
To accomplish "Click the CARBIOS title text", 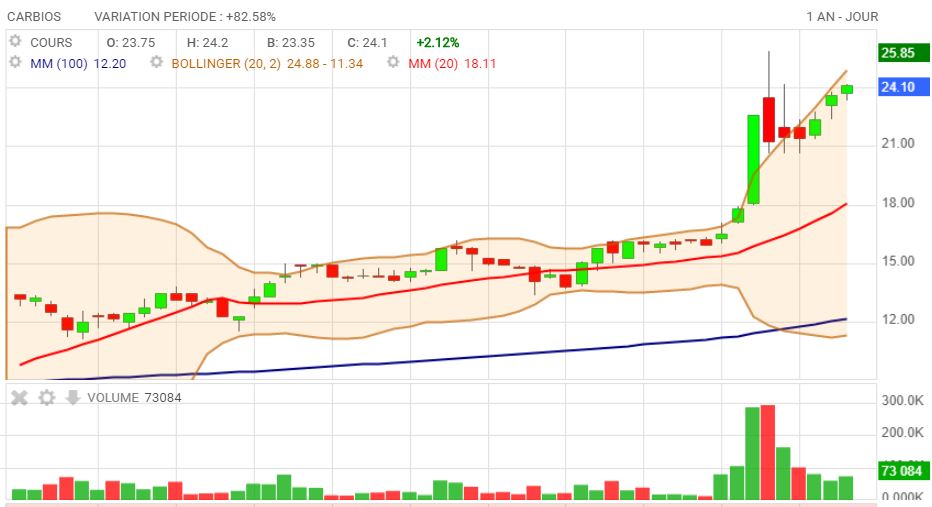I will 34,17.
